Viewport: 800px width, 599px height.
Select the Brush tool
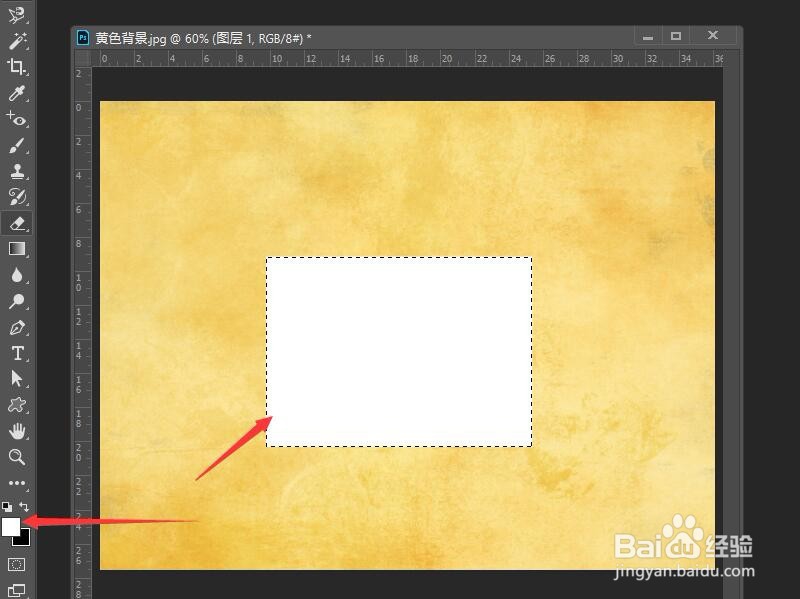pyautogui.click(x=17, y=145)
